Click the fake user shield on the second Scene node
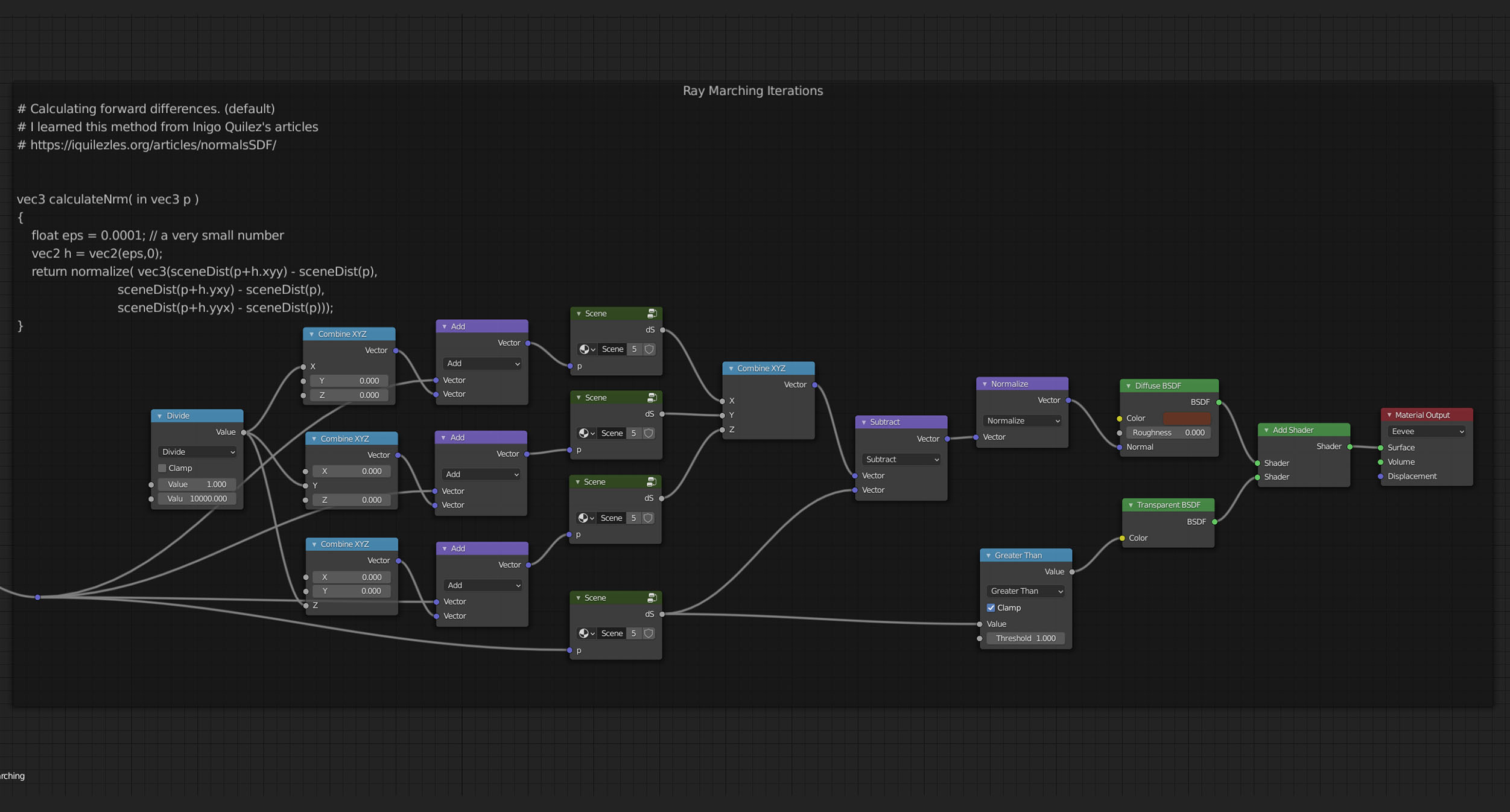The image size is (1510, 812). [649, 433]
